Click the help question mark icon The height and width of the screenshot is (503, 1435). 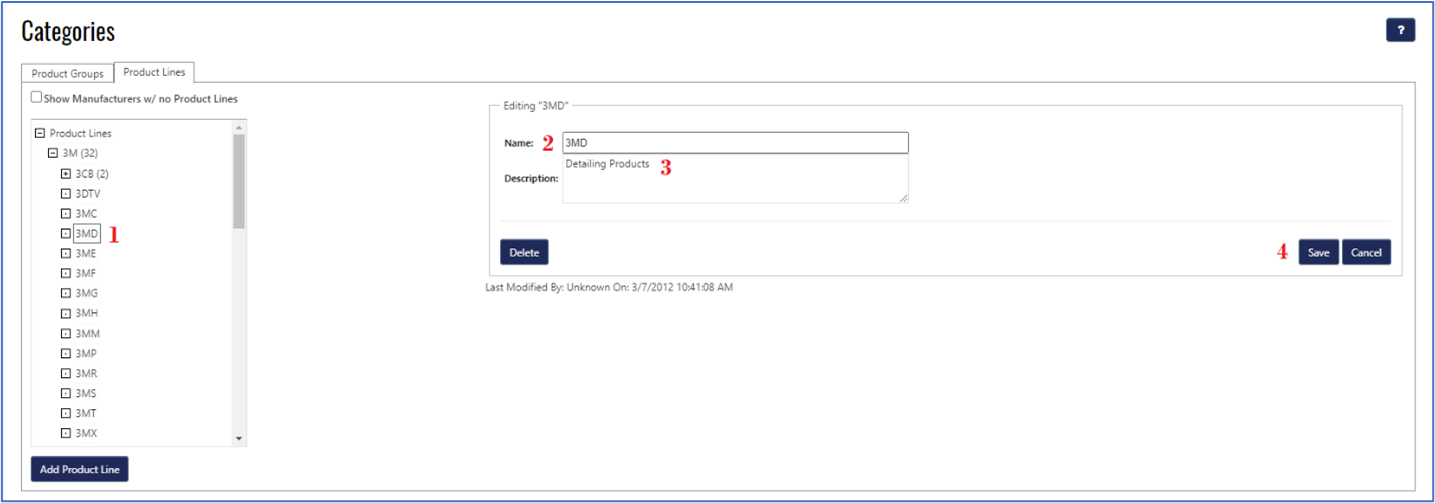click(x=1400, y=30)
